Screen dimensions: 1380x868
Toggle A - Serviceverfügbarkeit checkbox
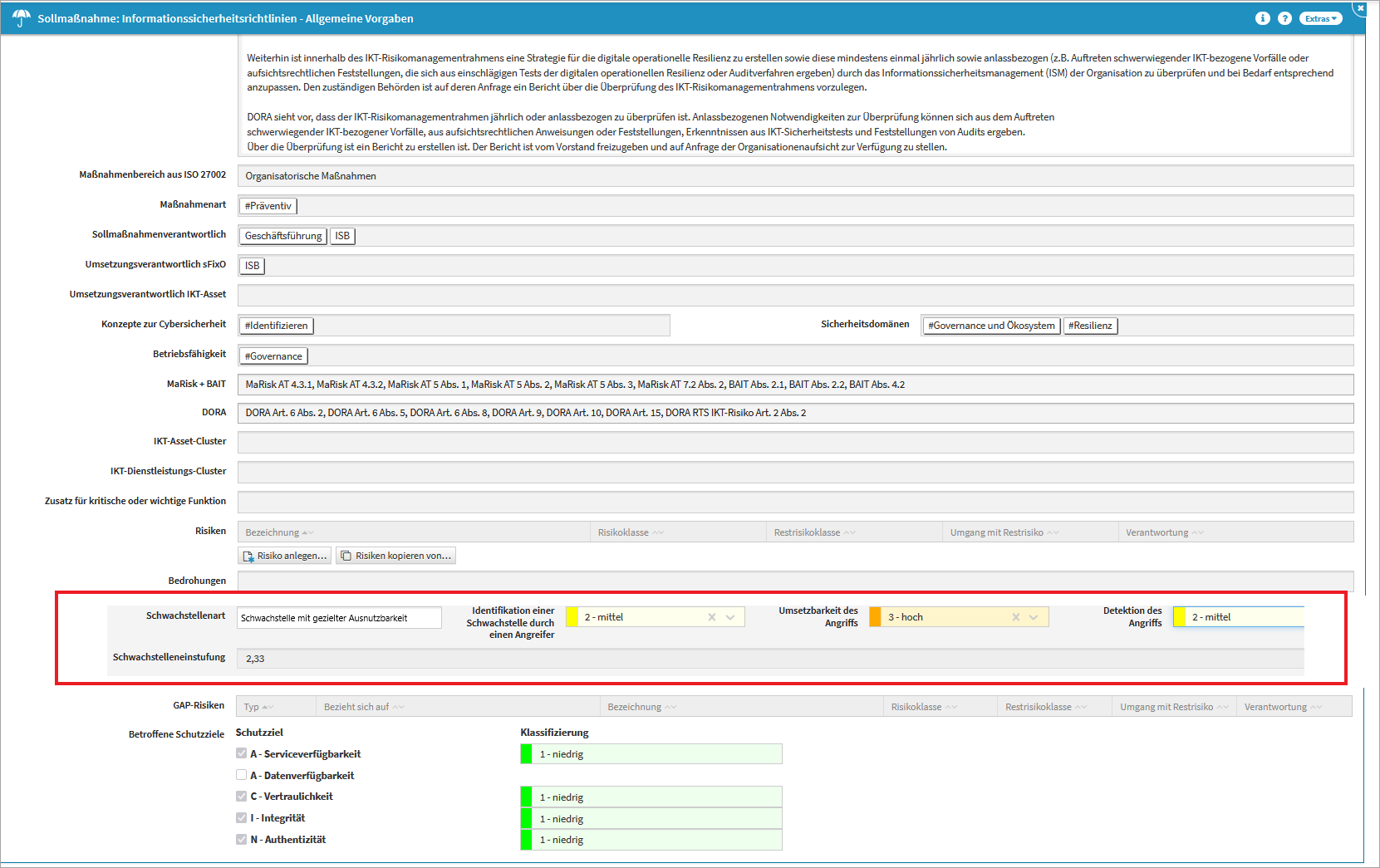pyautogui.click(x=242, y=753)
